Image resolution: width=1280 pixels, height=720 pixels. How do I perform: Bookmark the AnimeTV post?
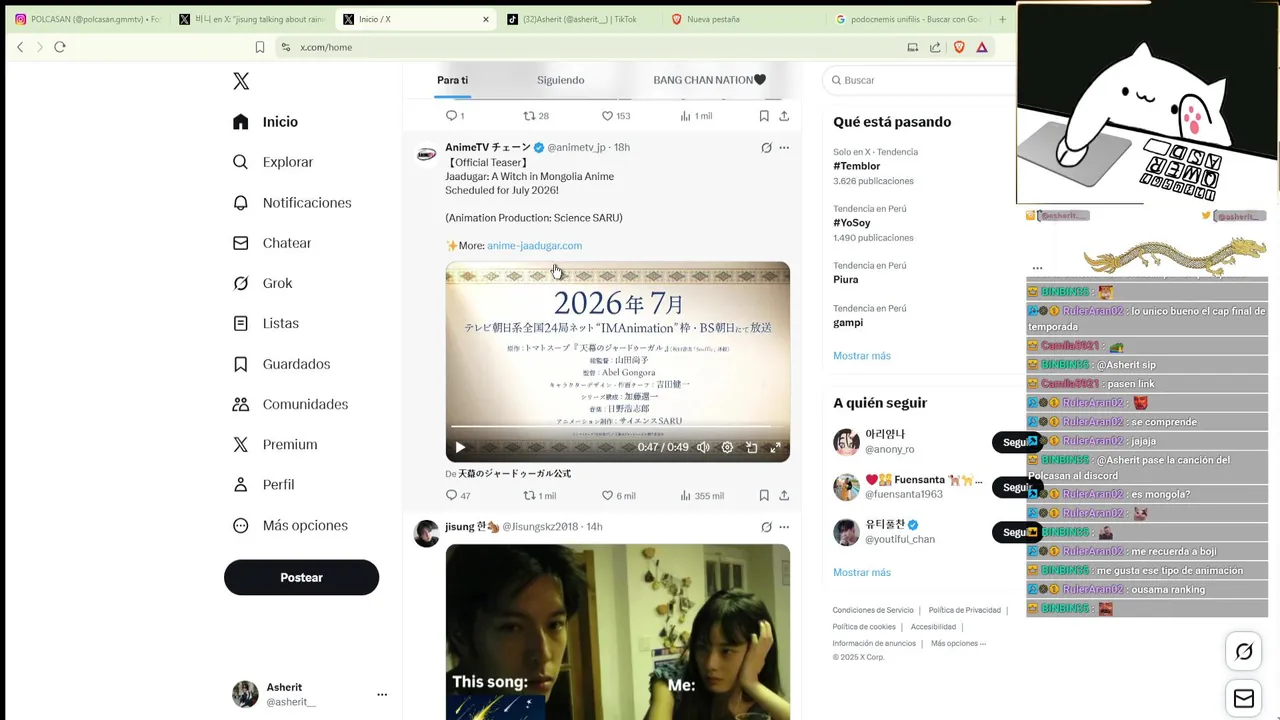tap(764, 495)
